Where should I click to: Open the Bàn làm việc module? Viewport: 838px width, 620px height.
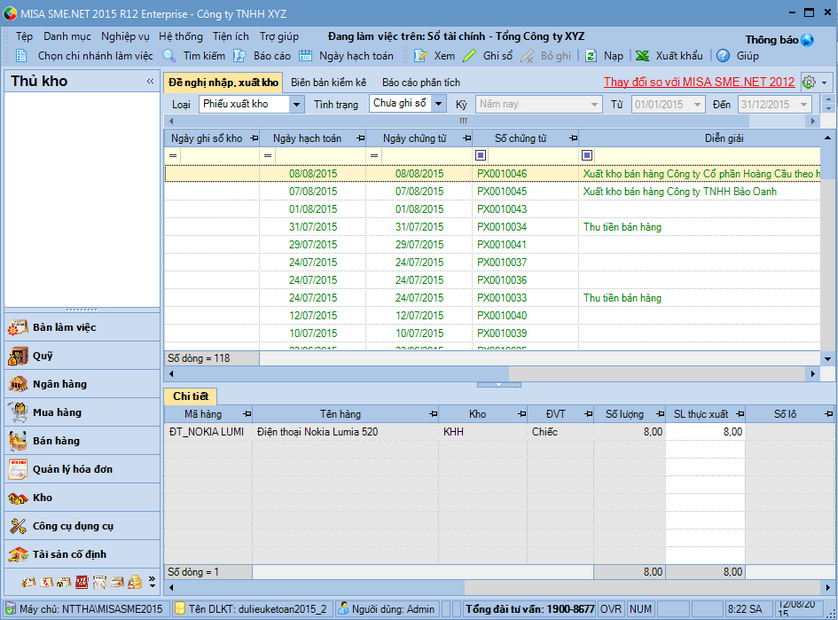pos(82,327)
